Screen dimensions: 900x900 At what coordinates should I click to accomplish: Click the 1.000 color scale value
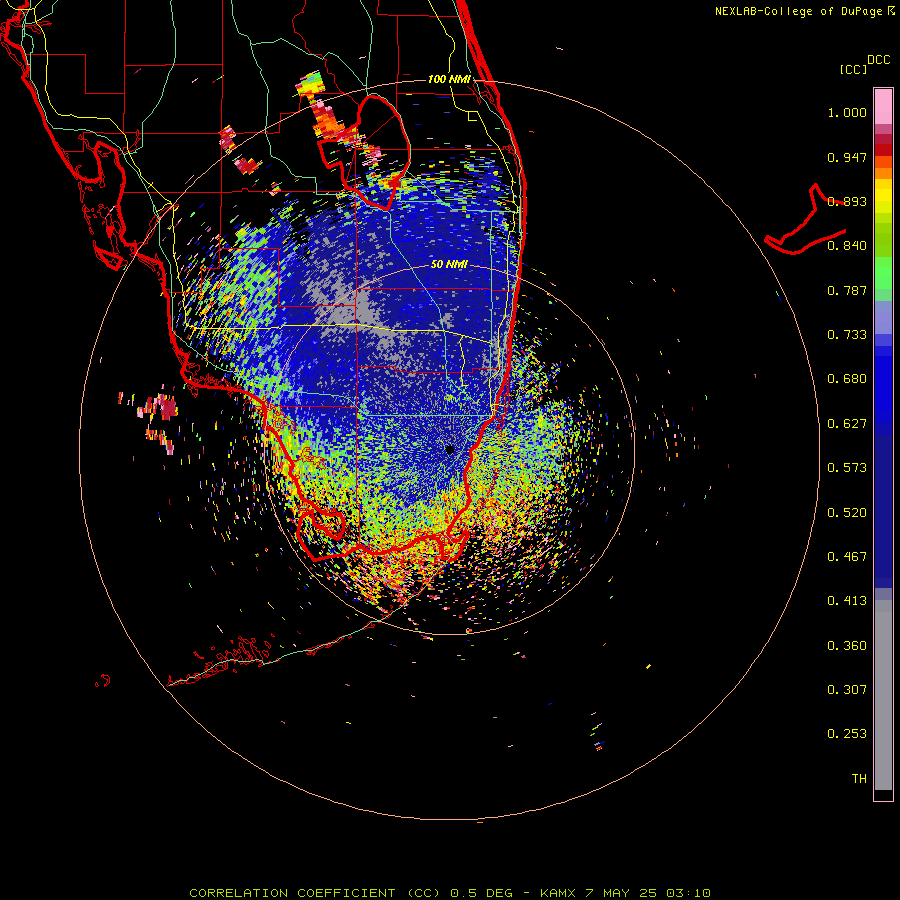click(x=847, y=112)
